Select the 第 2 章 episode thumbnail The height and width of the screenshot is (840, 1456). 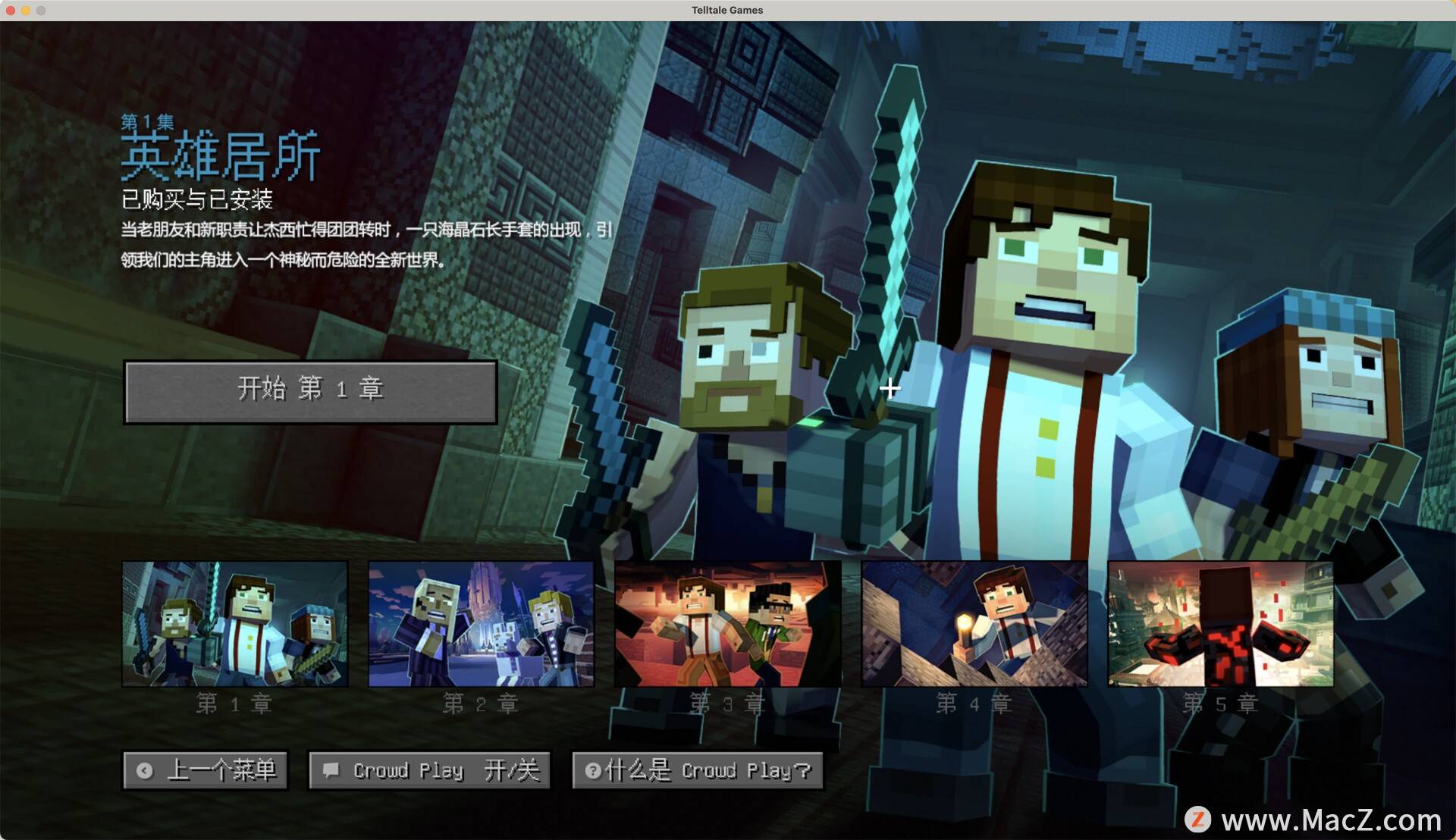pos(481,624)
